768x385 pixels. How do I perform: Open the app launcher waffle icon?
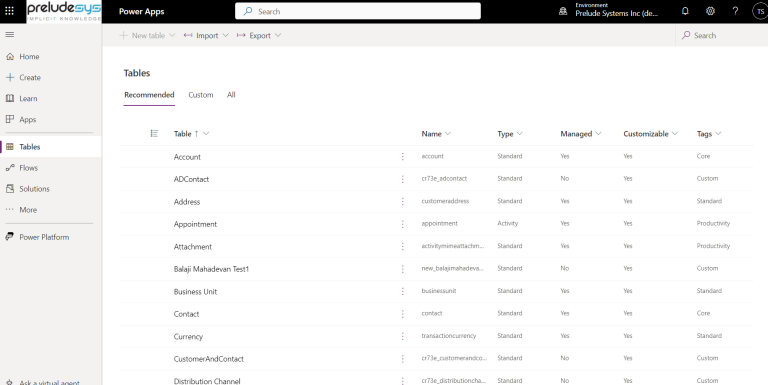pos(9,11)
